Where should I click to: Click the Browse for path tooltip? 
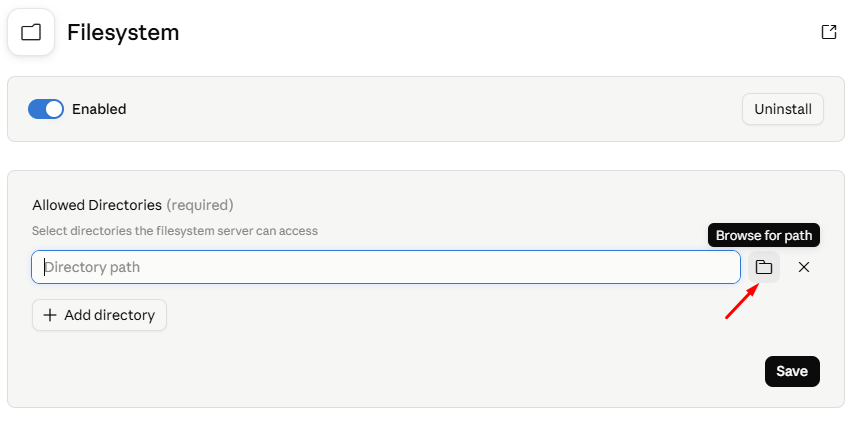(x=764, y=235)
